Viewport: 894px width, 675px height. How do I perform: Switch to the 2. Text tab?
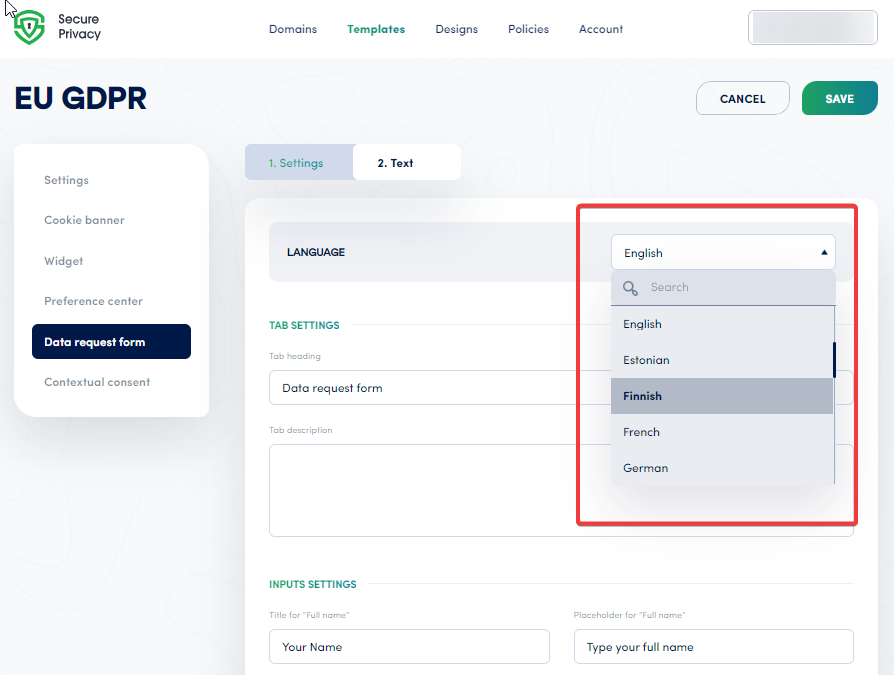pos(397,162)
